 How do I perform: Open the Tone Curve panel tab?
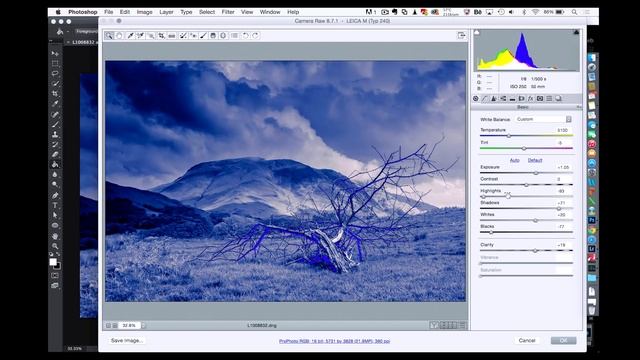[485, 99]
